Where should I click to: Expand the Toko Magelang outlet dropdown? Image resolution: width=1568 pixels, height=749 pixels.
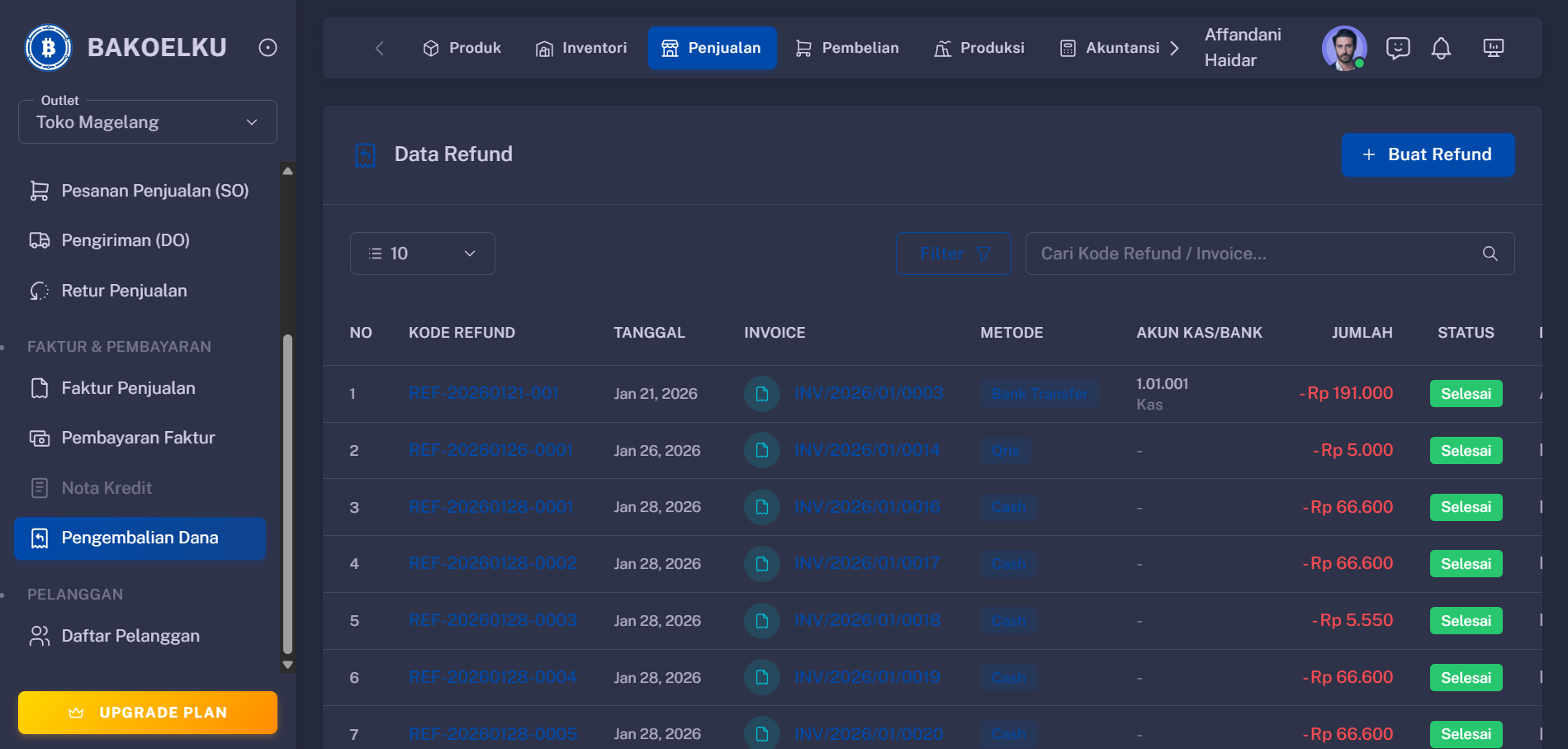pos(147,121)
